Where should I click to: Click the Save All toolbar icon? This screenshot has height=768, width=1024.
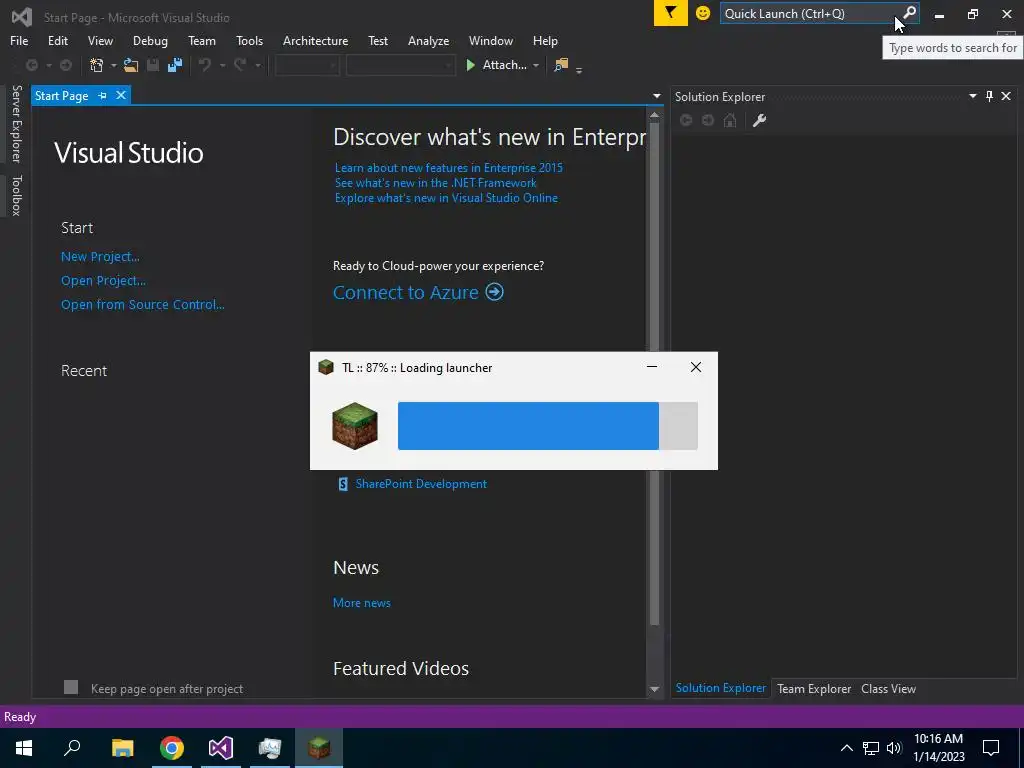175,65
